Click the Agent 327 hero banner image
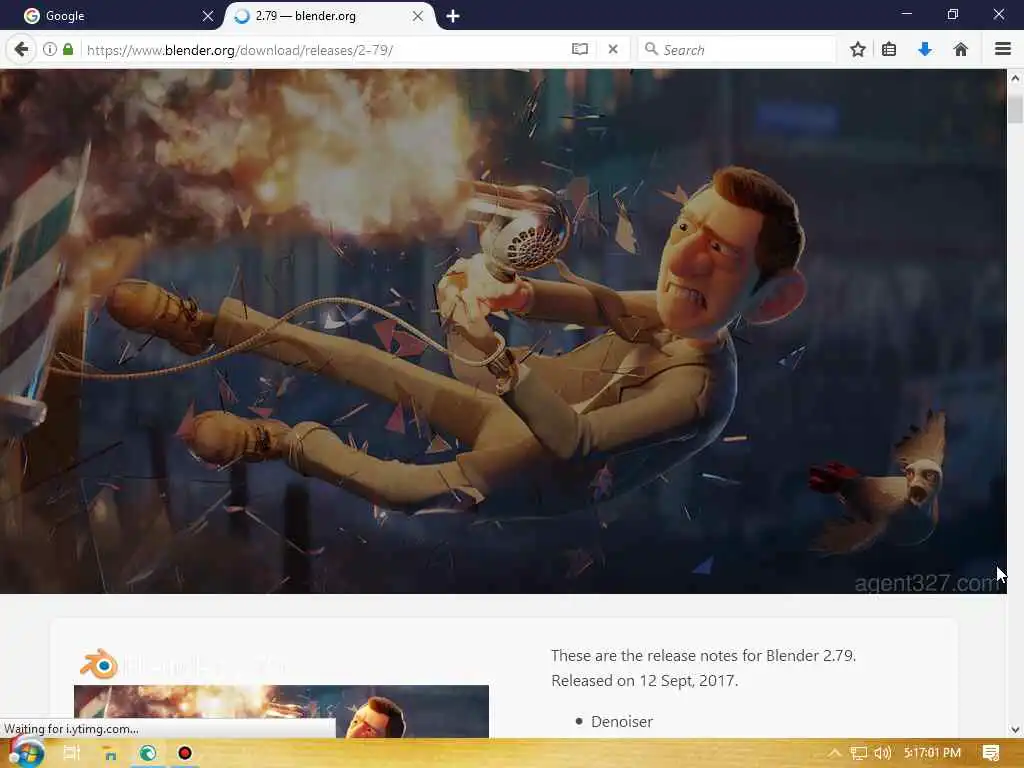 (503, 331)
